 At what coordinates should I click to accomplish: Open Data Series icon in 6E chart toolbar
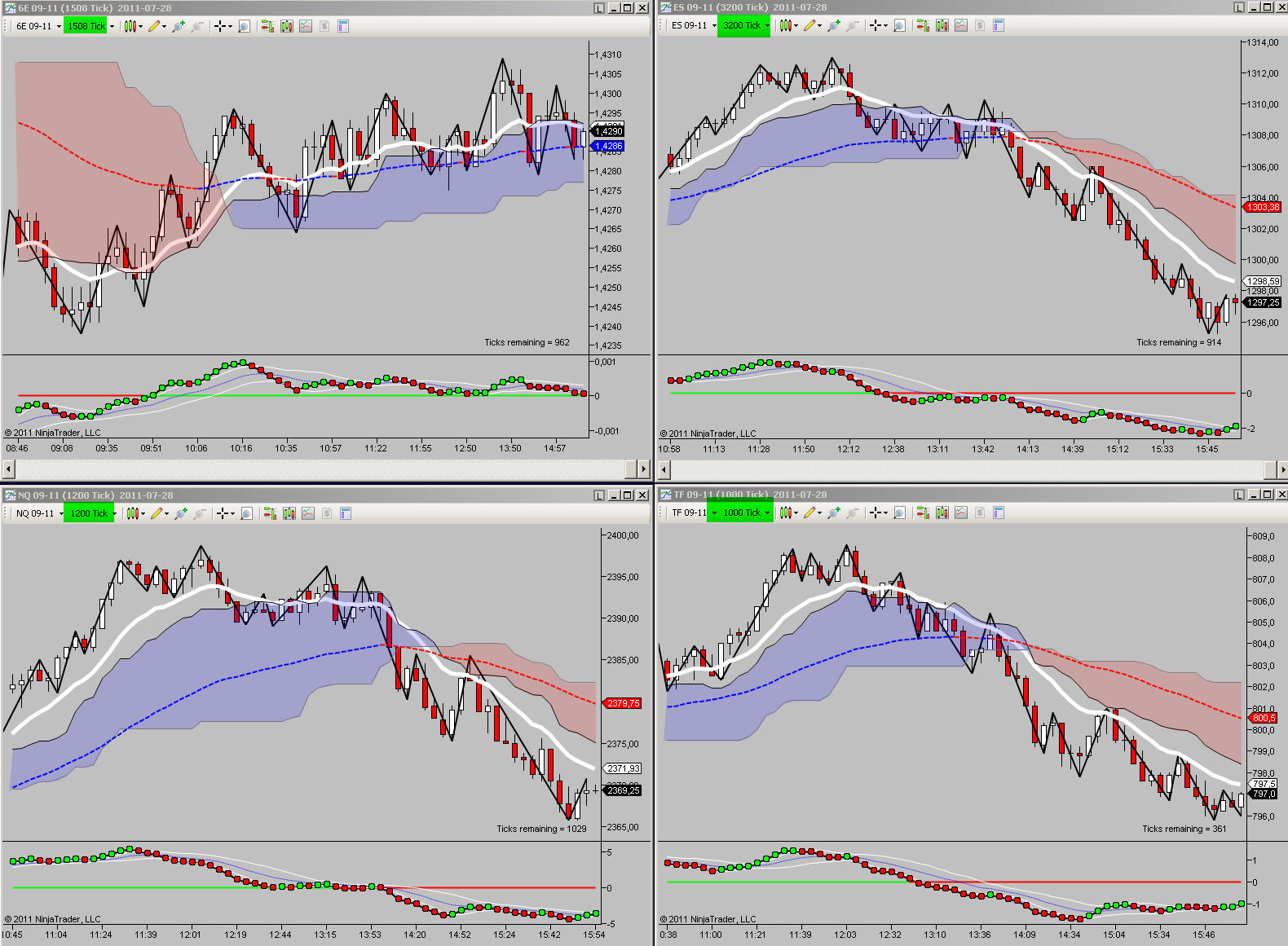tap(286, 26)
